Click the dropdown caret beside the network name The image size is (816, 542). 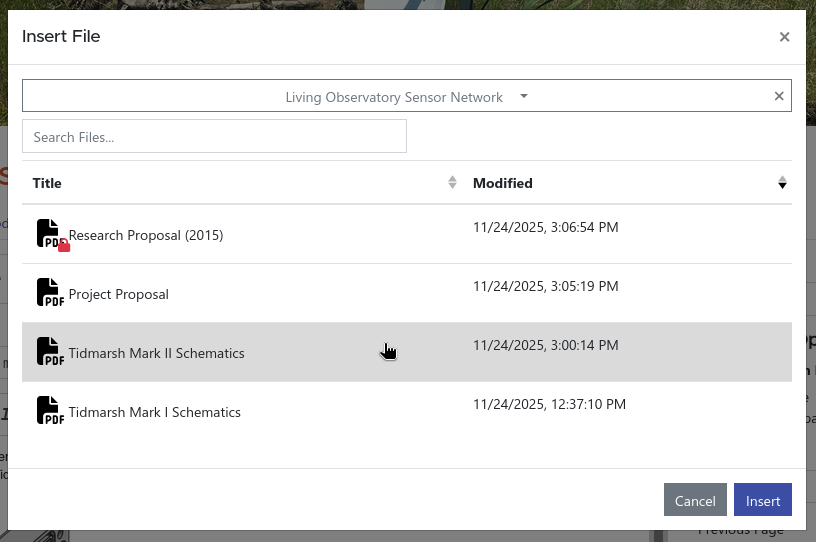524,97
